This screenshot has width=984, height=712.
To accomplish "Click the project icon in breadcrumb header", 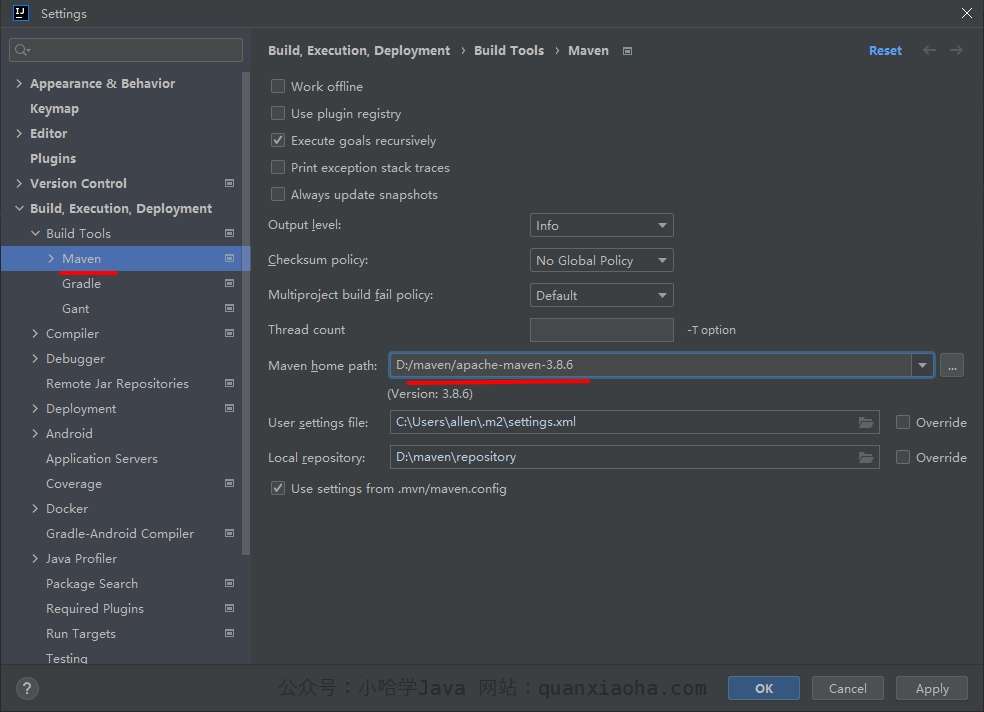I will [628, 51].
